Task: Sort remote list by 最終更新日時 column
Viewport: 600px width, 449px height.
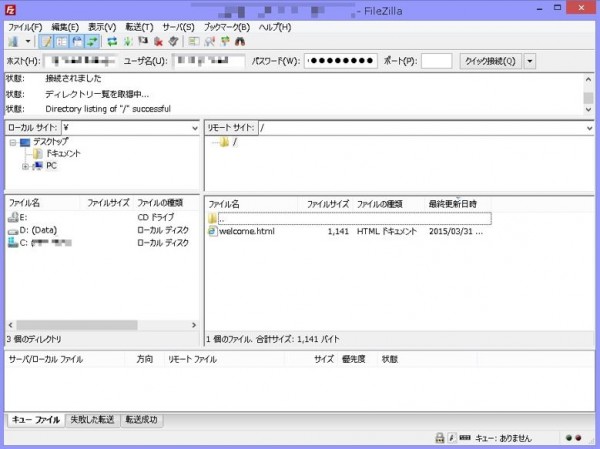Action: click(x=457, y=204)
